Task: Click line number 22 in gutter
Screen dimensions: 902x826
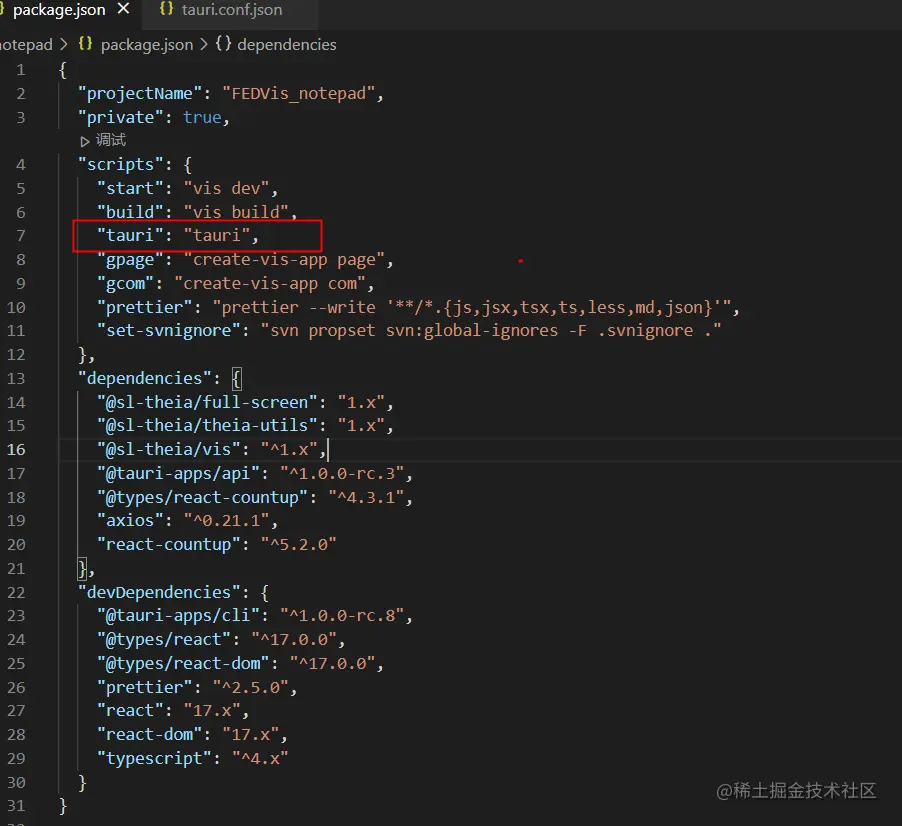Action: coord(16,593)
